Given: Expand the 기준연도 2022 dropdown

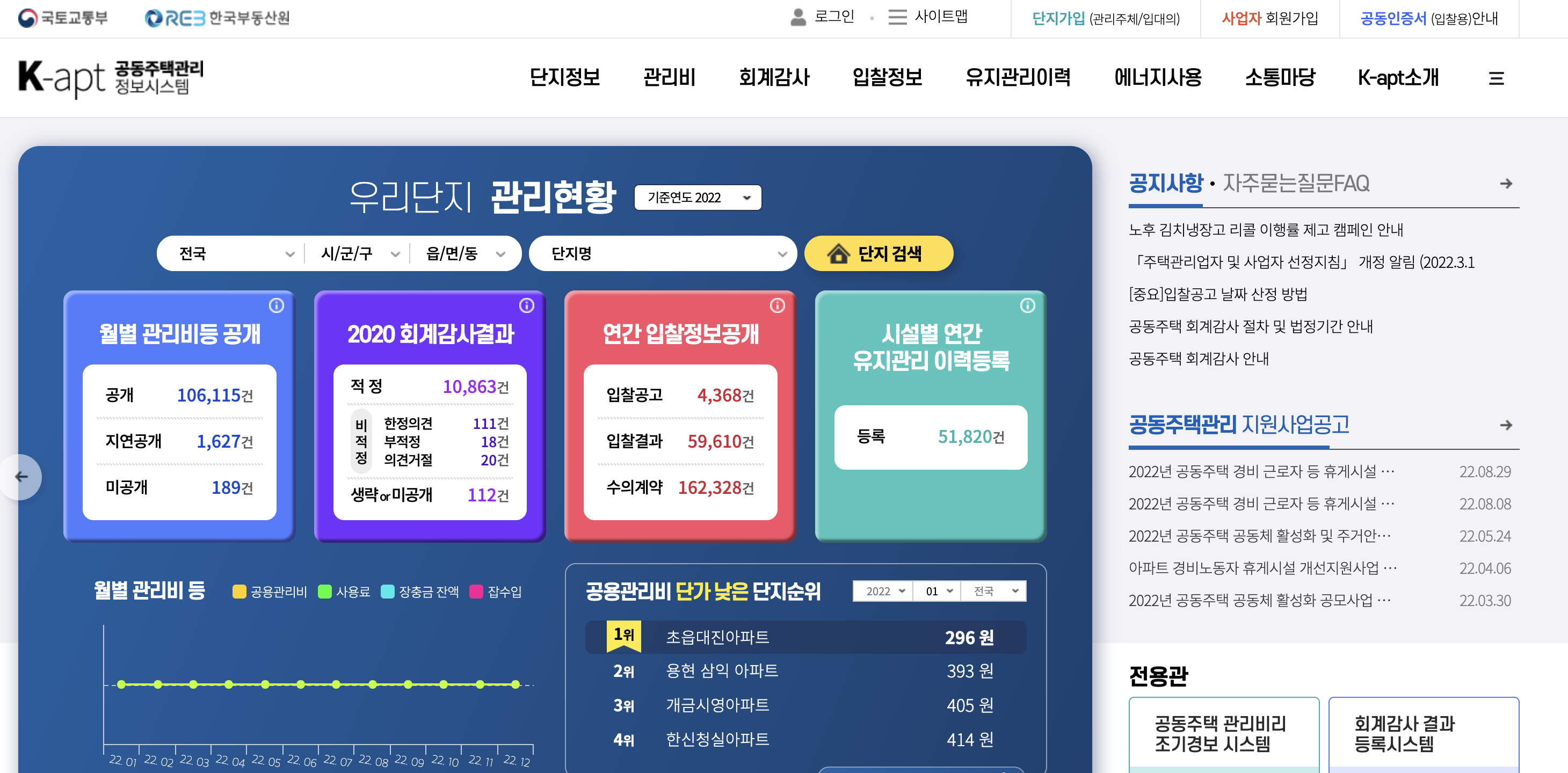Looking at the screenshot, I should 698,198.
